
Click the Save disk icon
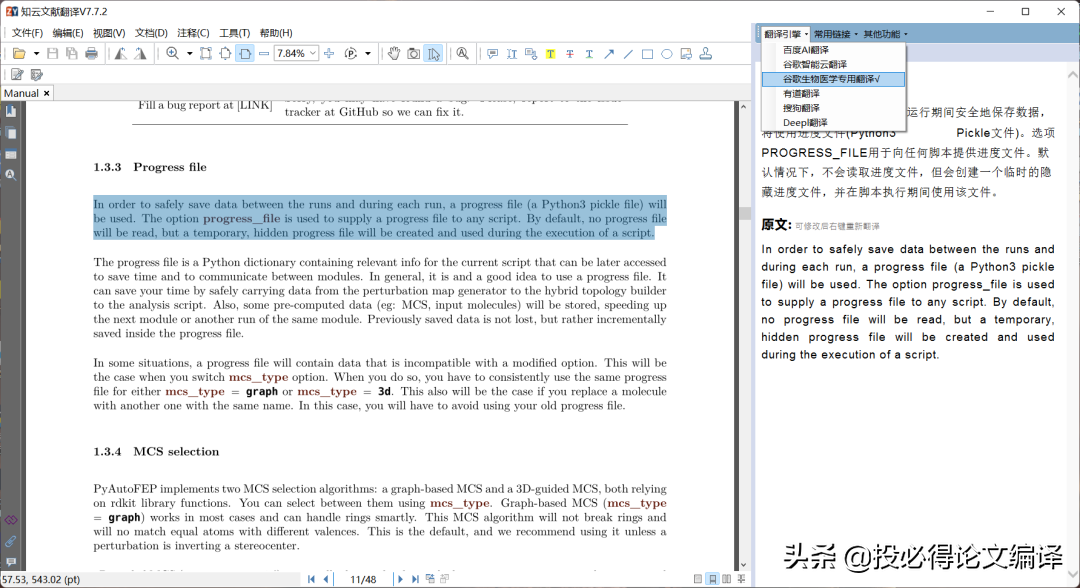click(52, 54)
